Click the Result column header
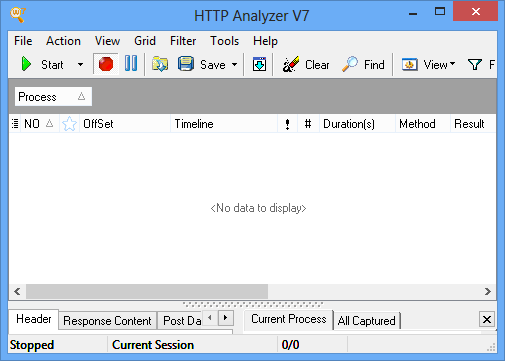Image resolution: width=505 pixels, height=361 pixels. click(x=473, y=124)
